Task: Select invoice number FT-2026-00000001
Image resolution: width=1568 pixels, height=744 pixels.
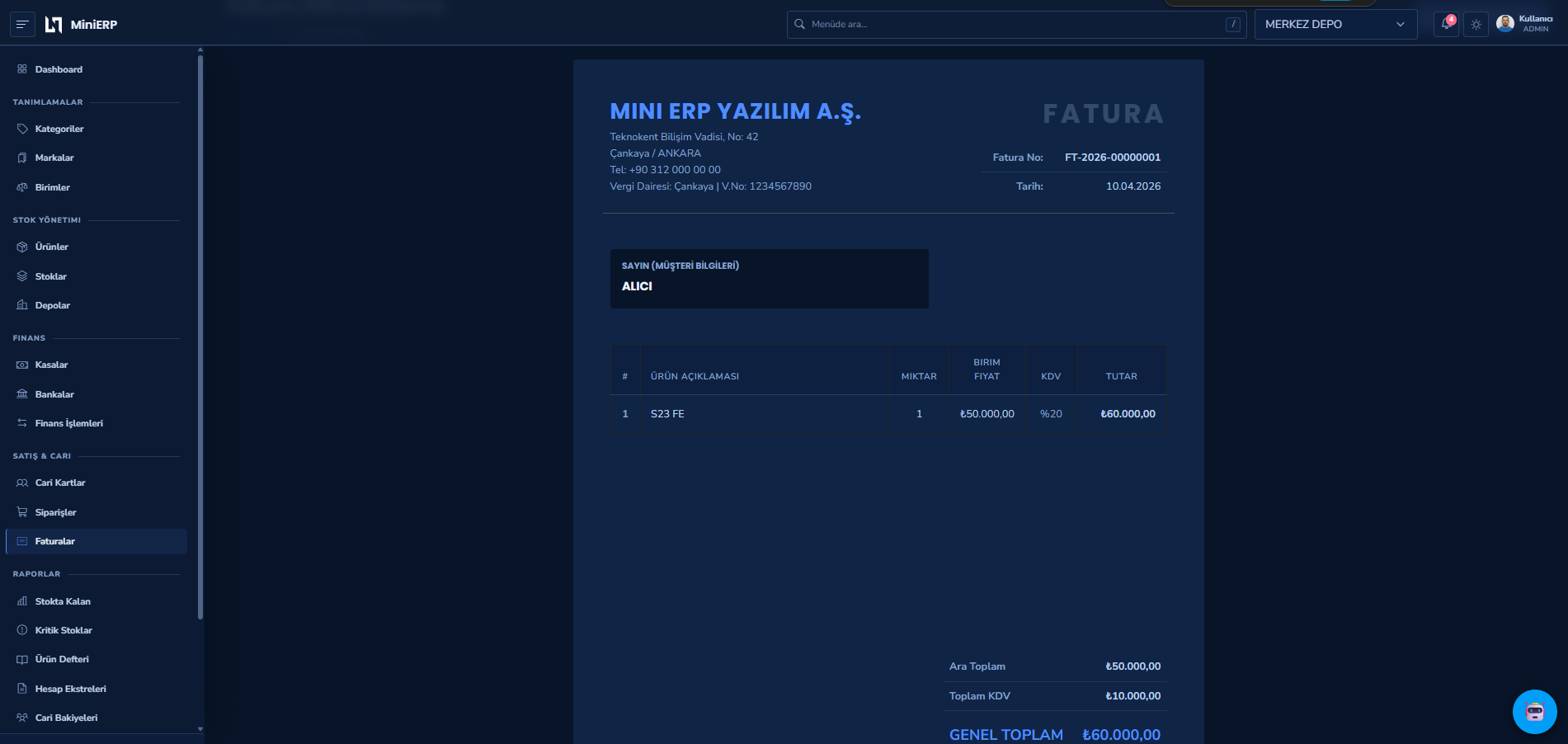Action: pos(1113,158)
